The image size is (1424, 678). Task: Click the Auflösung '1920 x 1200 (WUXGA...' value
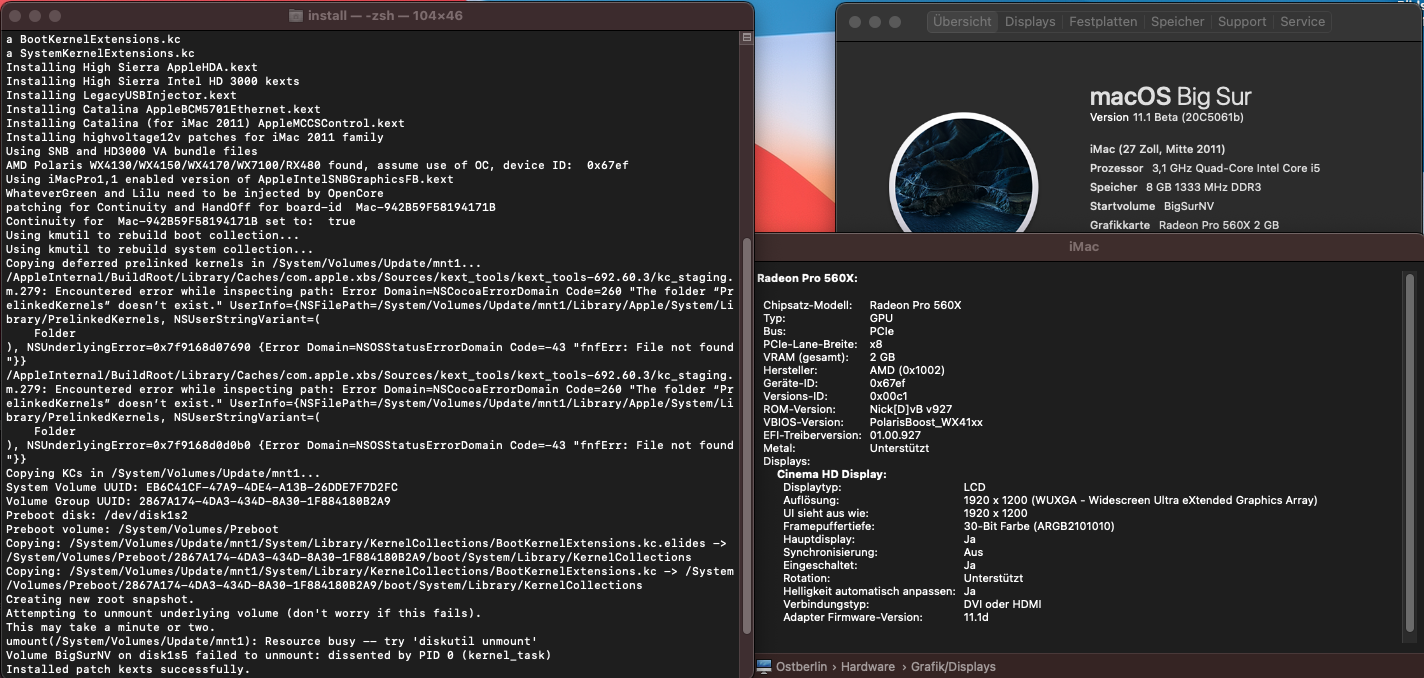point(1140,500)
